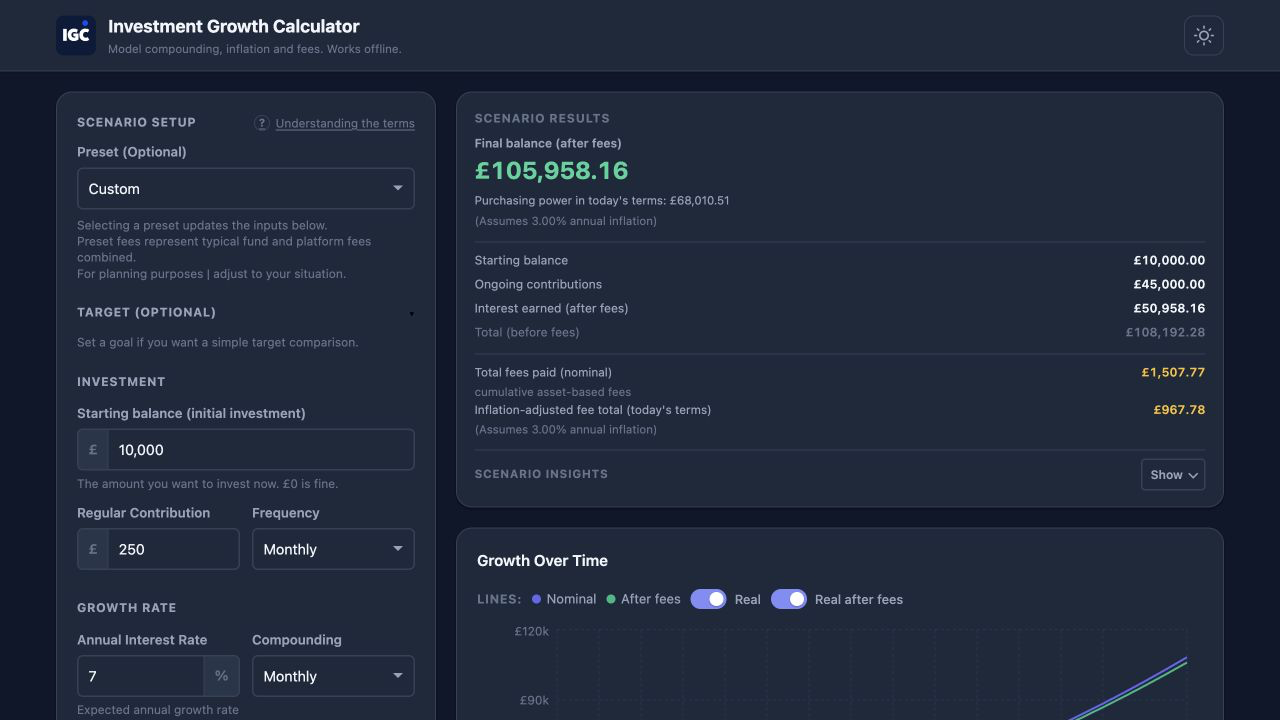The width and height of the screenshot is (1280, 720).
Task: Open Understanding the terms link
Action: pyautogui.click(x=345, y=123)
